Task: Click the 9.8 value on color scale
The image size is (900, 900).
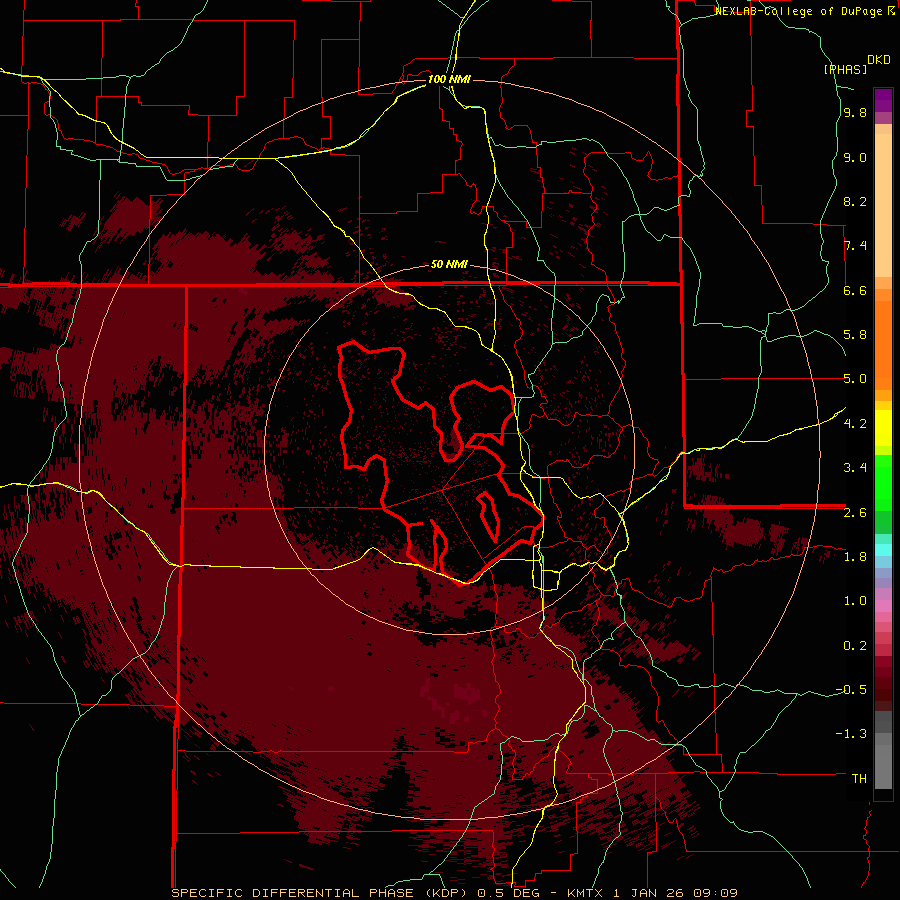Action: (855, 113)
